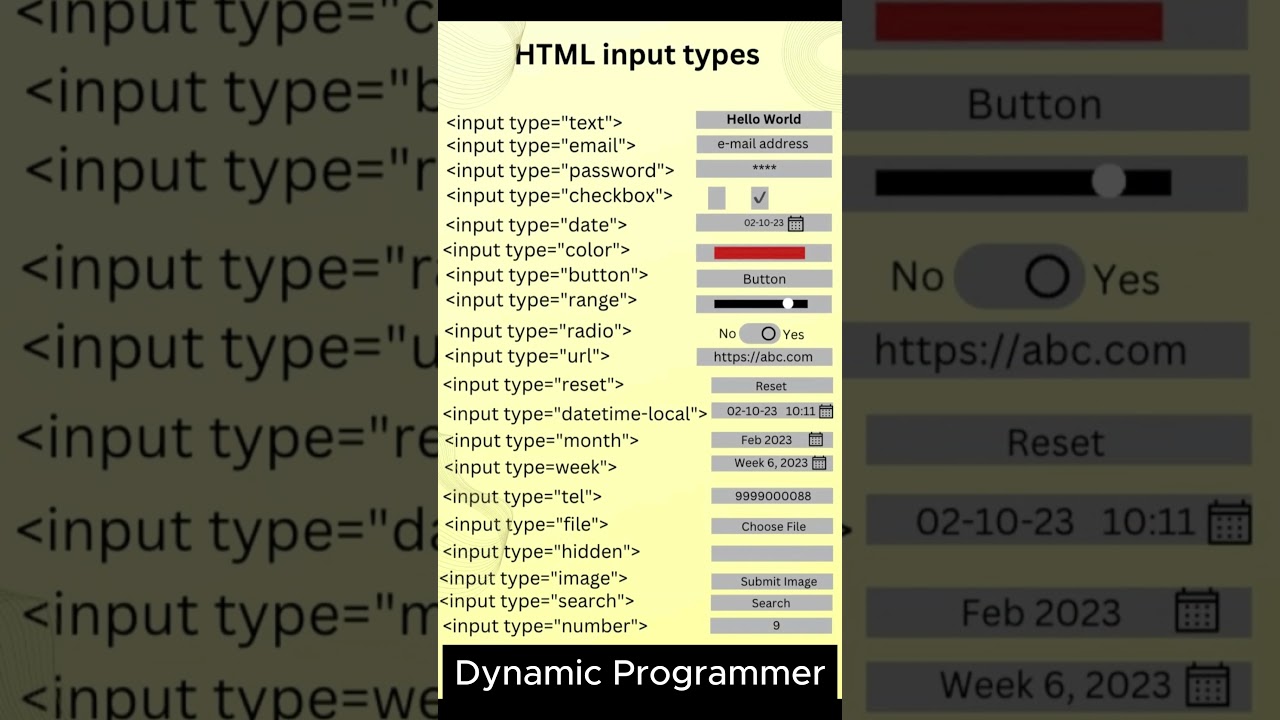This screenshot has width=1280, height=720.
Task: Focus the 'e-mail address' input field
Action: pos(764,144)
